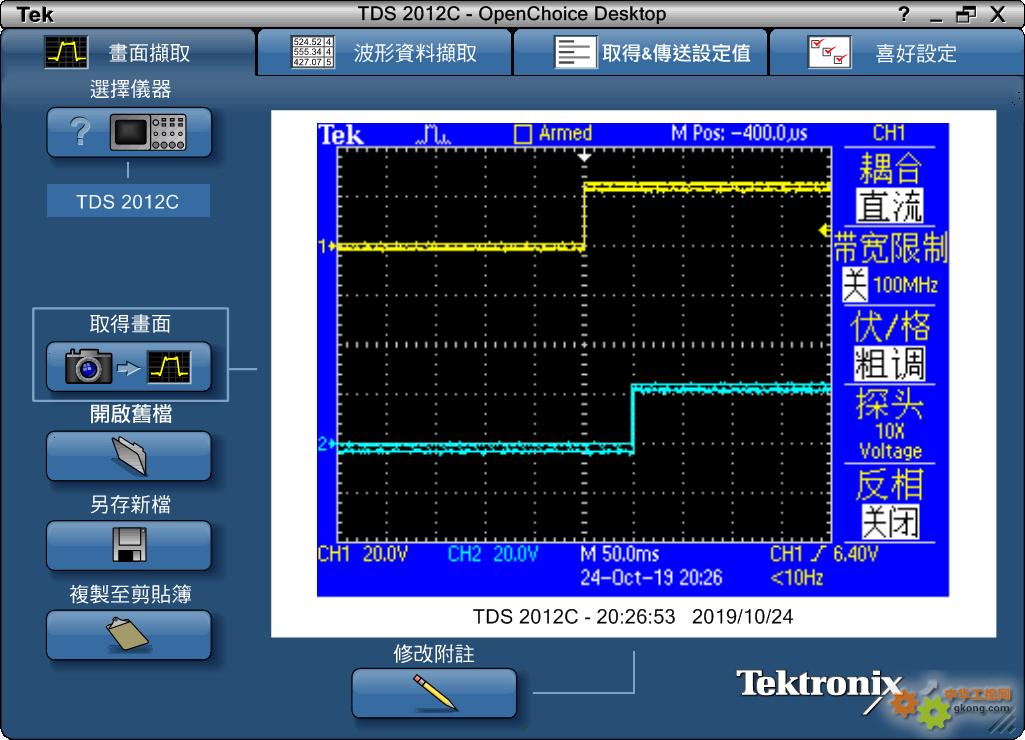Minimize the OpenChoice Desktop window
The width and height of the screenshot is (1025, 740).
tap(936, 15)
